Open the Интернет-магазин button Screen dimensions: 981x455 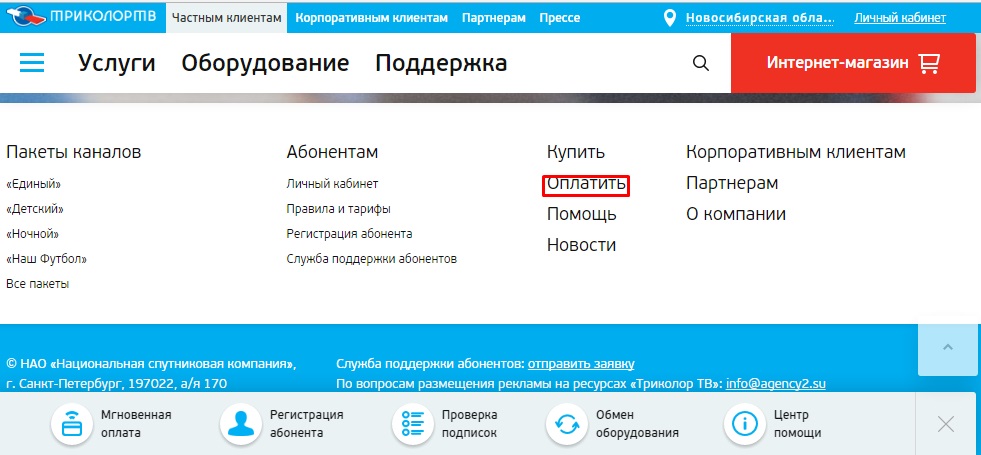pyautogui.click(x=852, y=63)
